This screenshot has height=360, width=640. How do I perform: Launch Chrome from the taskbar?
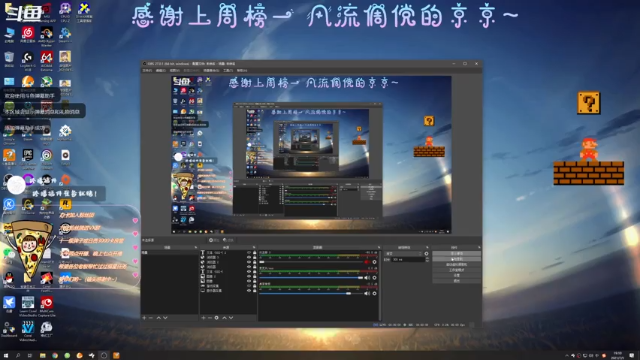55,356
